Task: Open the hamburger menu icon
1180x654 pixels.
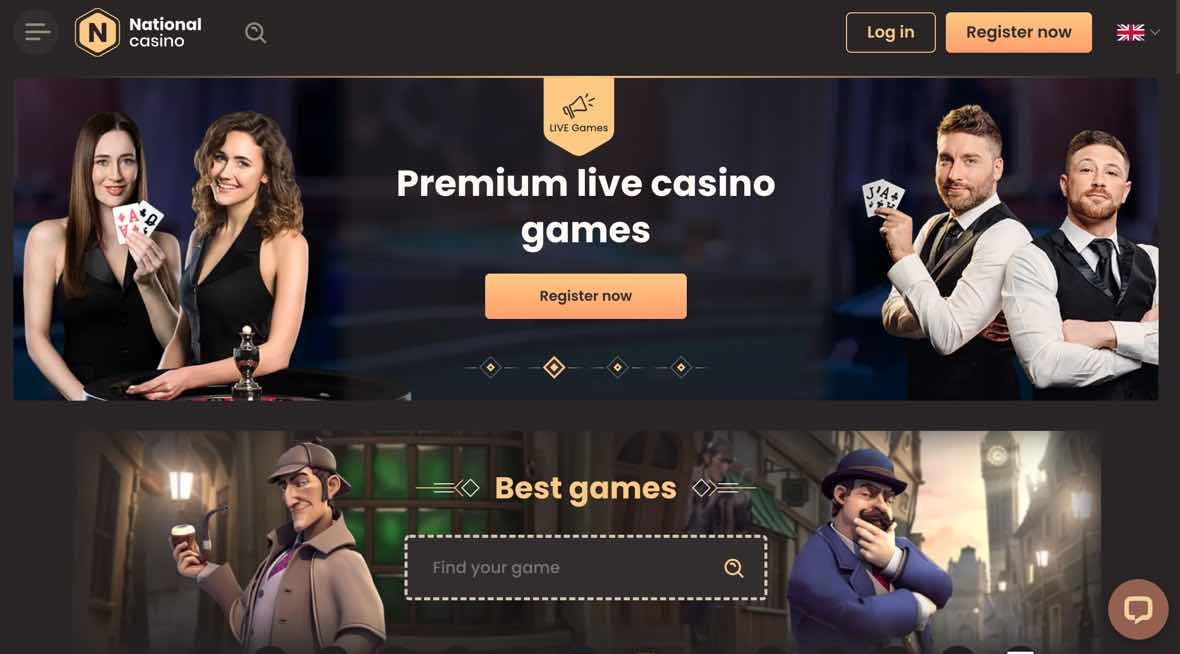Action: pos(36,32)
